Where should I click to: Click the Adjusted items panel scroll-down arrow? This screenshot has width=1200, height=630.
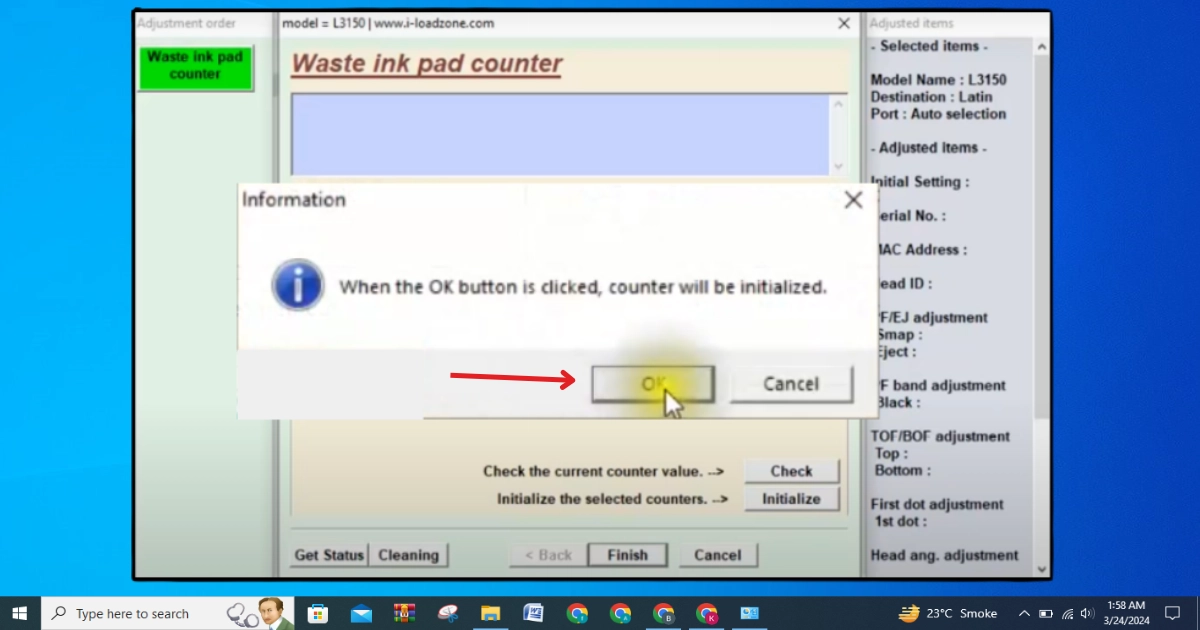tap(1041, 568)
